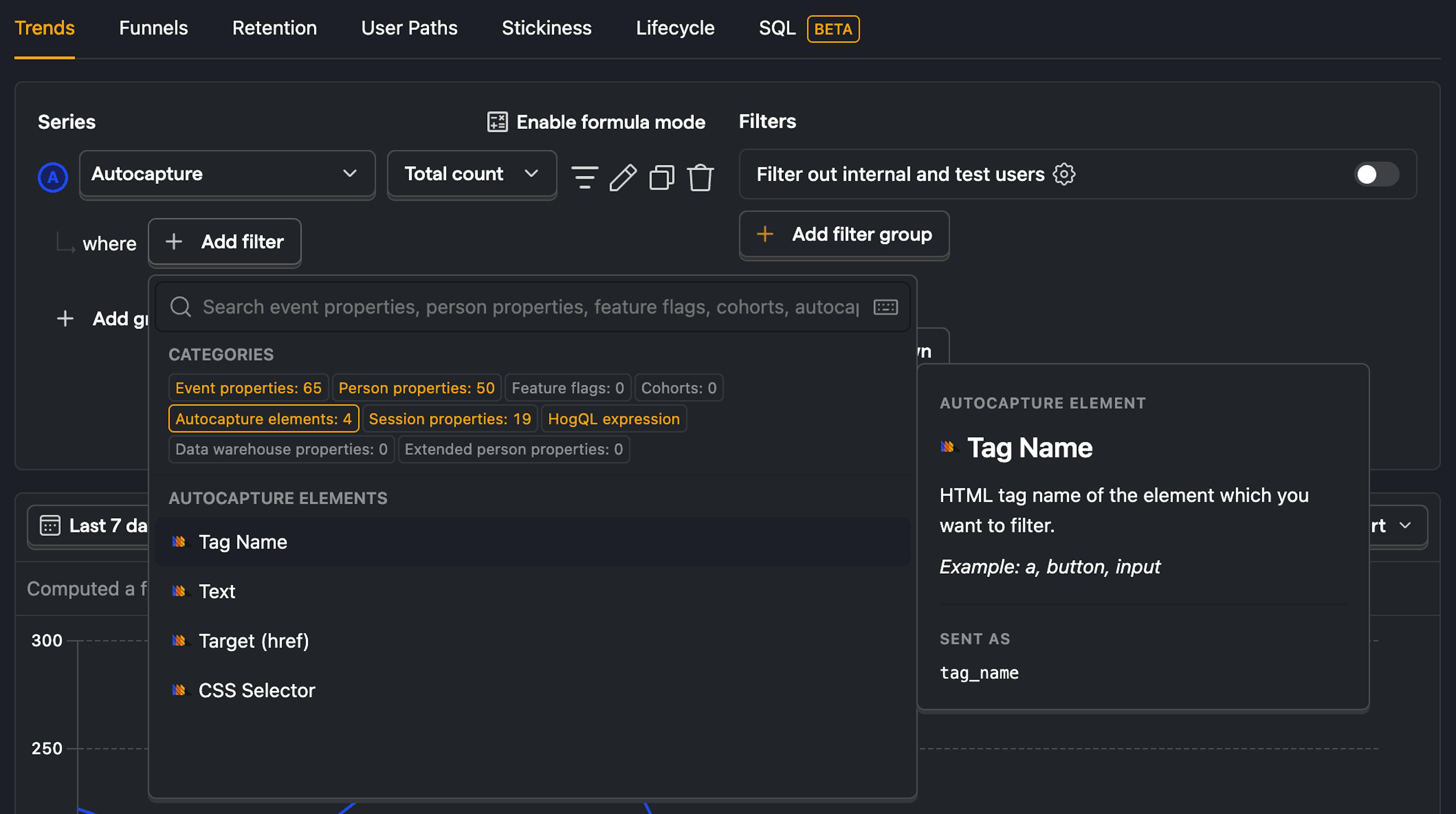This screenshot has height=814, width=1456.
Task: Select Feature flags: 0 category
Action: (568, 388)
